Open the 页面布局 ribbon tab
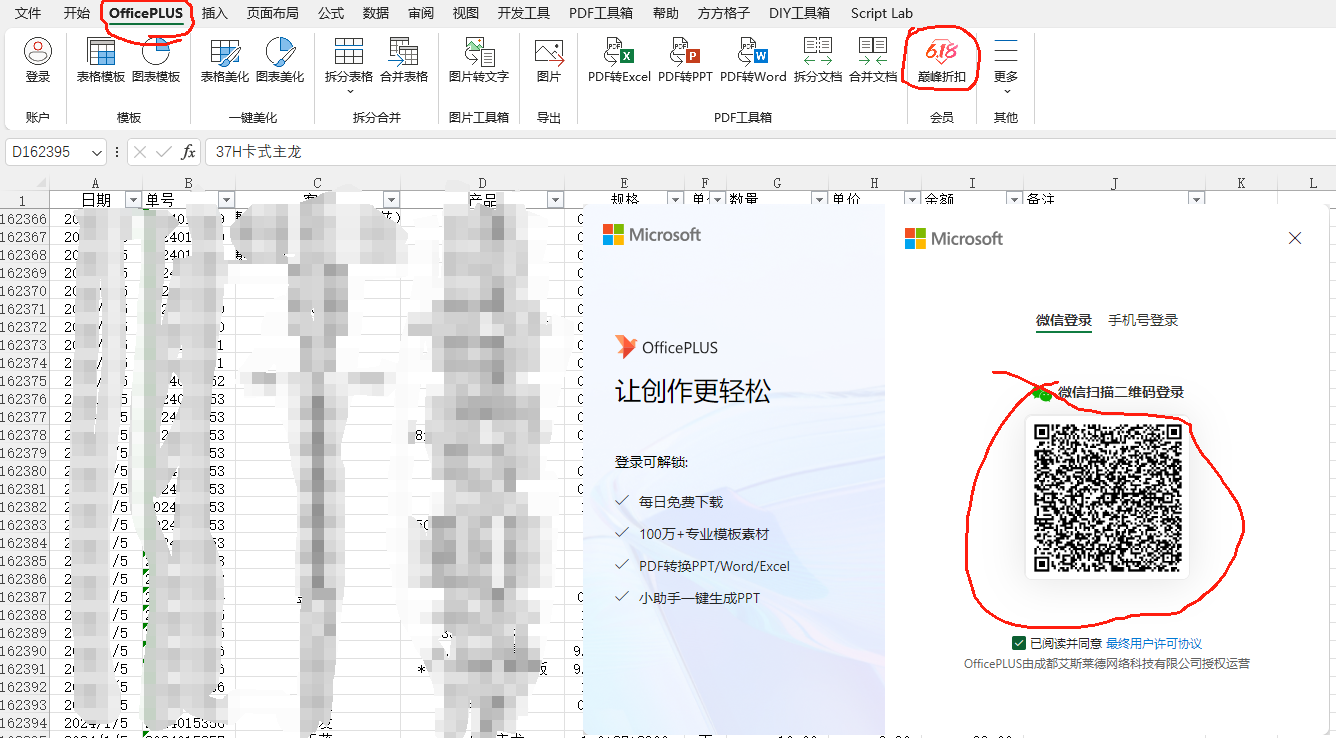Viewport: 1336px width, 738px height. (272, 13)
